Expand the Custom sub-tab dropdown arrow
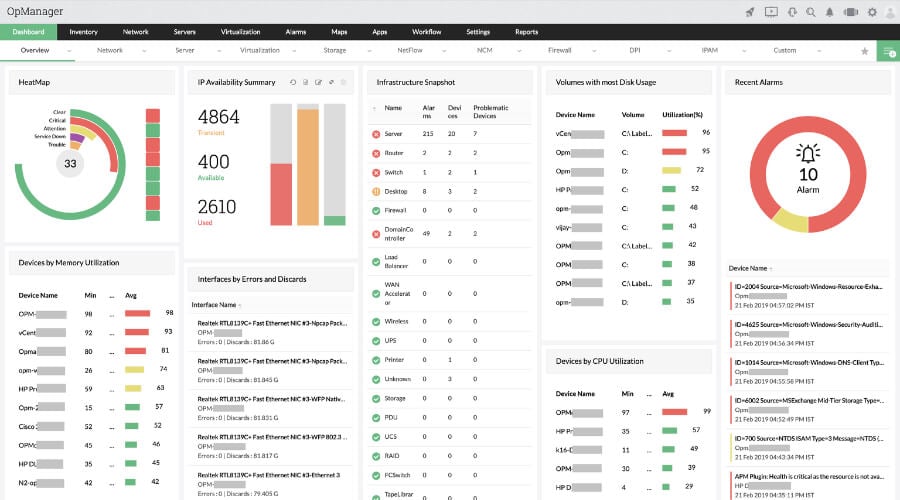Screen dimensions: 900x500 (819, 52)
